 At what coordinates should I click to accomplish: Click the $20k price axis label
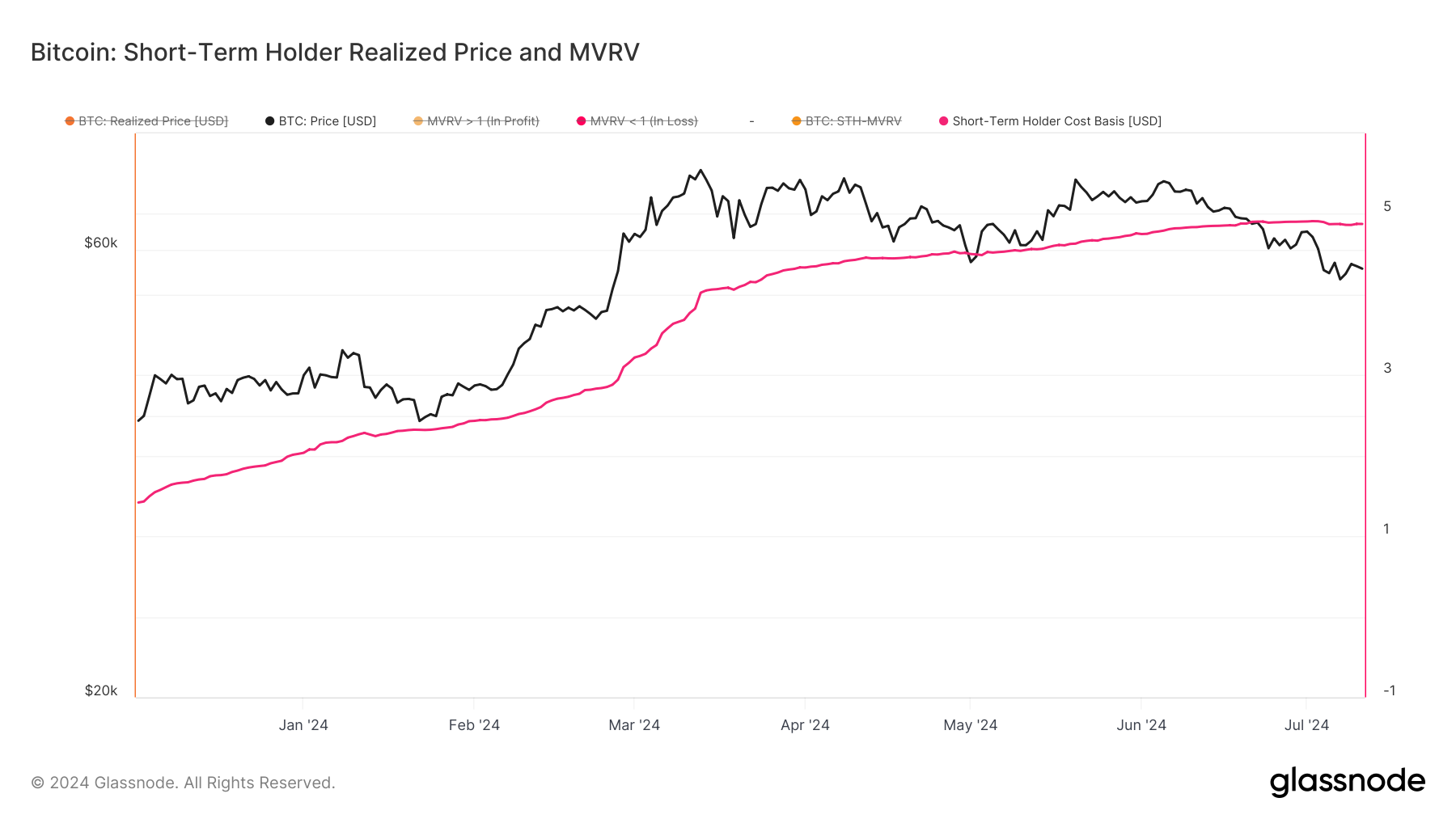[101, 690]
